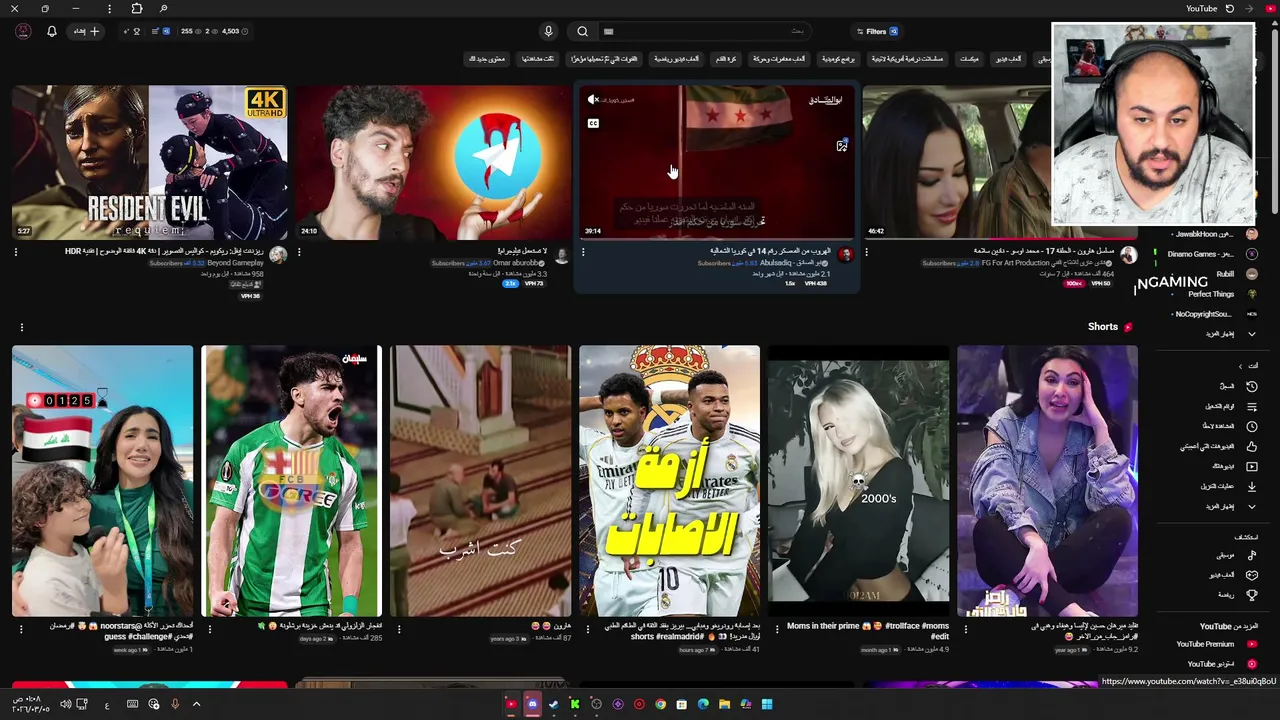The image size is (1280, 720).
Task: Unmute the previewing Abulsadiq video
Action: [x=593, y=99]
